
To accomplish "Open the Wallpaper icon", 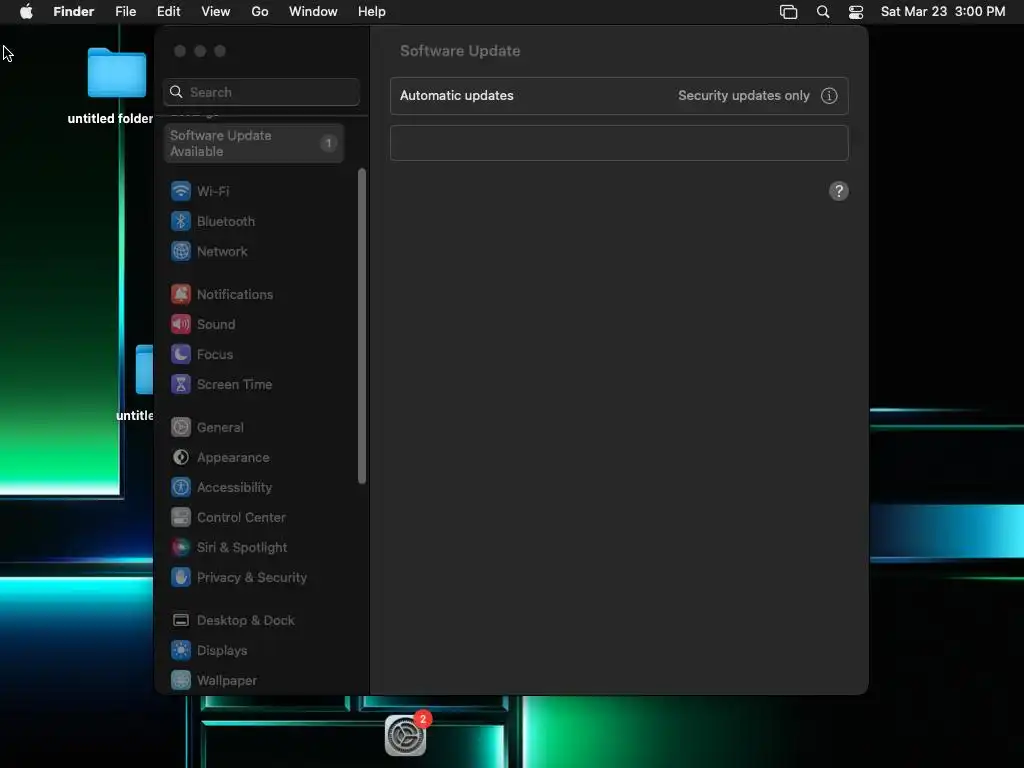I will tap(181, 680).
